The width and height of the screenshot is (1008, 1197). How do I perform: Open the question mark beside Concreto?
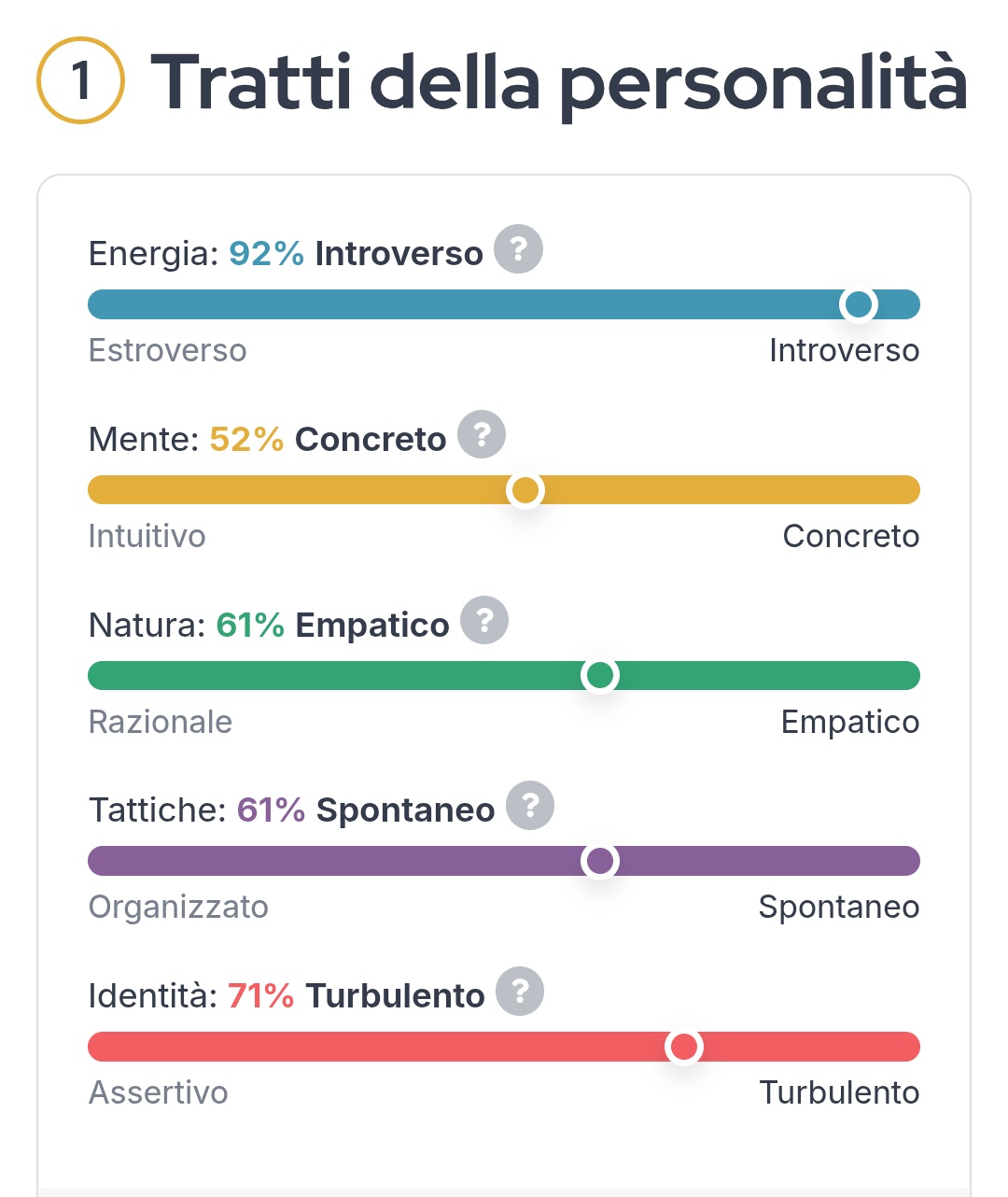[482, 435]
